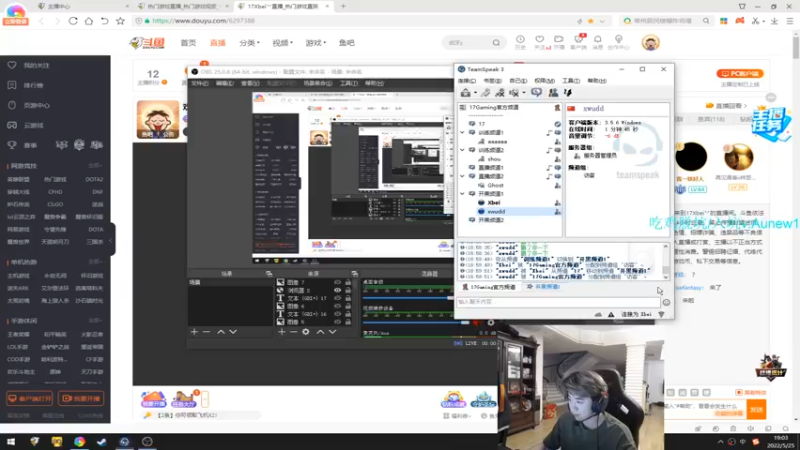Open OBS mixer audio settings gear

(491, 322)
